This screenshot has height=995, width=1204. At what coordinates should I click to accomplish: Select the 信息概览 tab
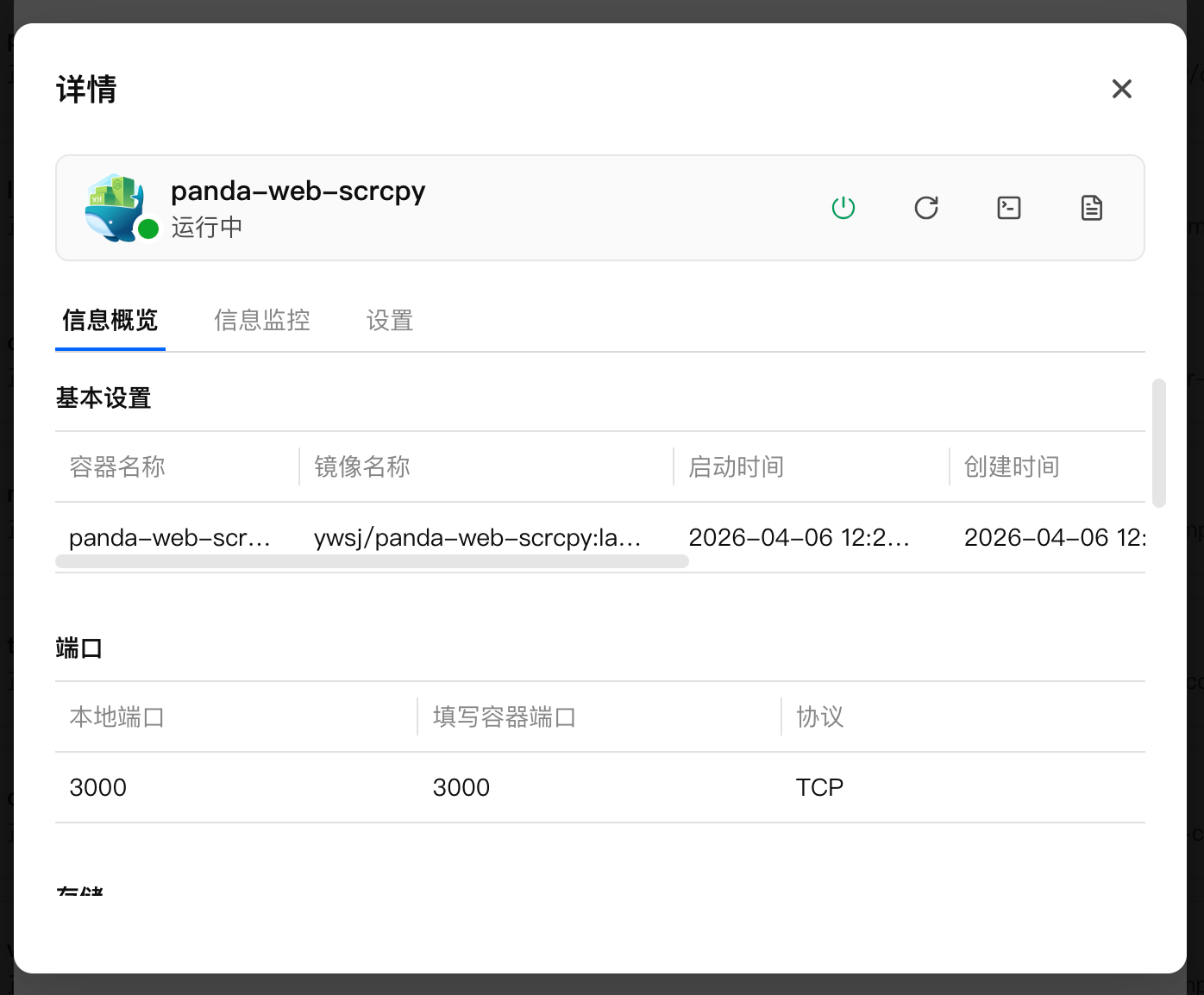pos(110,321)
